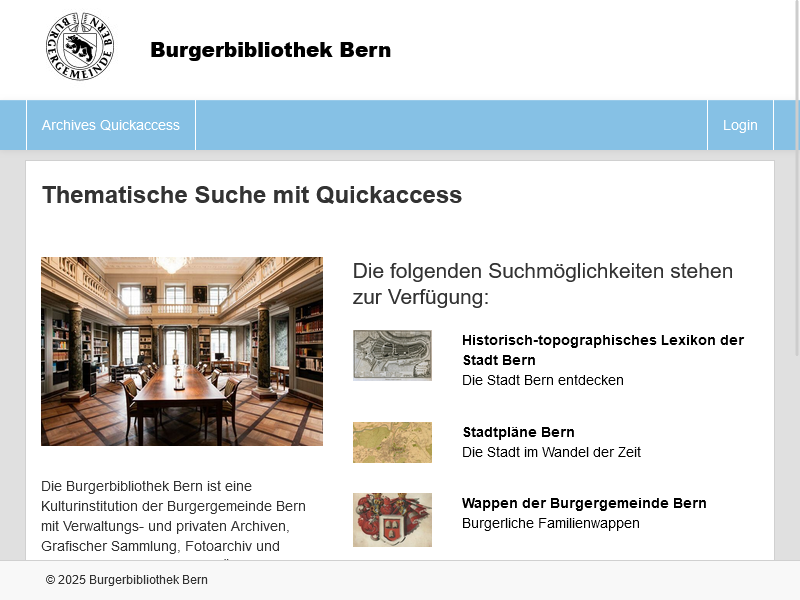The height and width of the screenshot is (600, 800).
Task: Click the Burgerbibliothek Bern header title
Action: tap(270, 50)
